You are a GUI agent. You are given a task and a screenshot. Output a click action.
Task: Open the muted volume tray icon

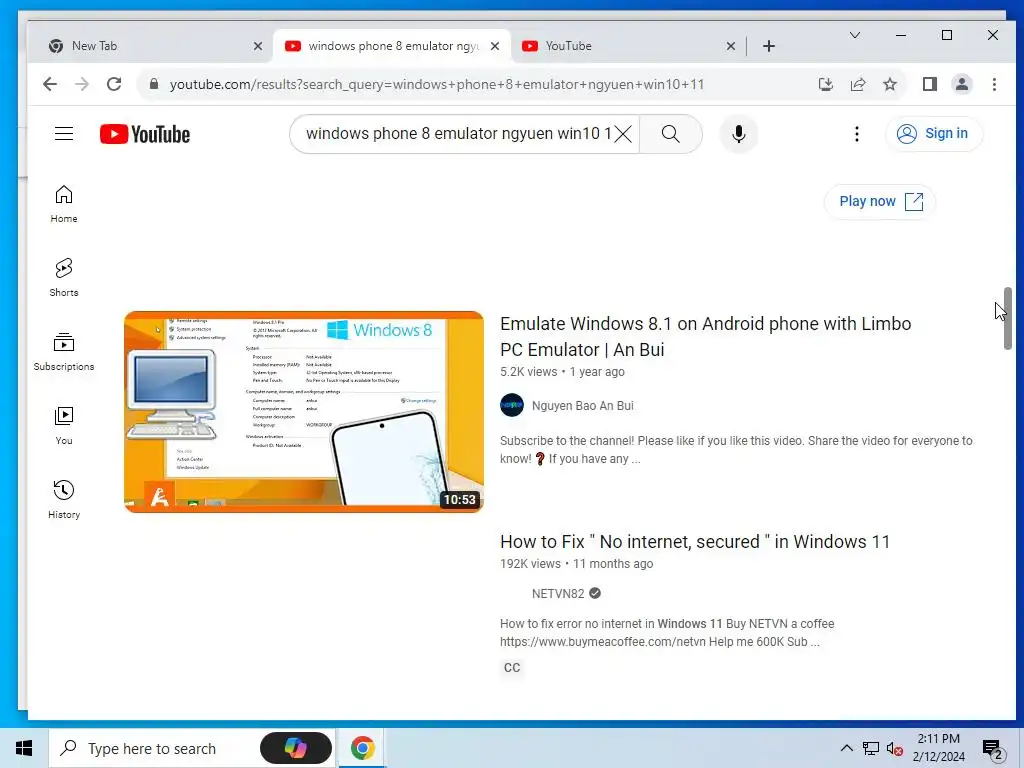[895, 748]
